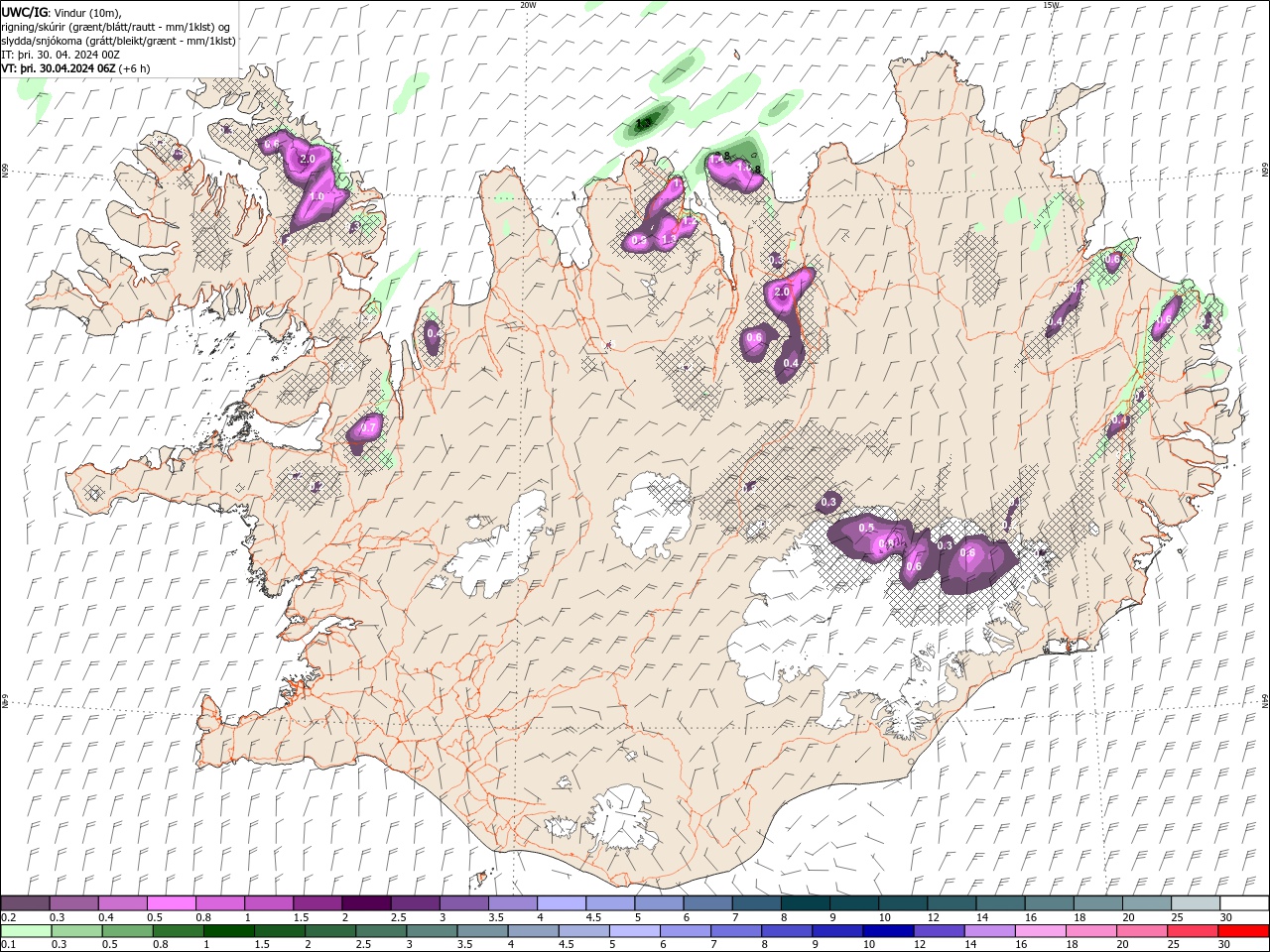Click upper legend swatch between 25 and 30
The height and width of the screenshot is (952, 1270).
point(1195,903)
